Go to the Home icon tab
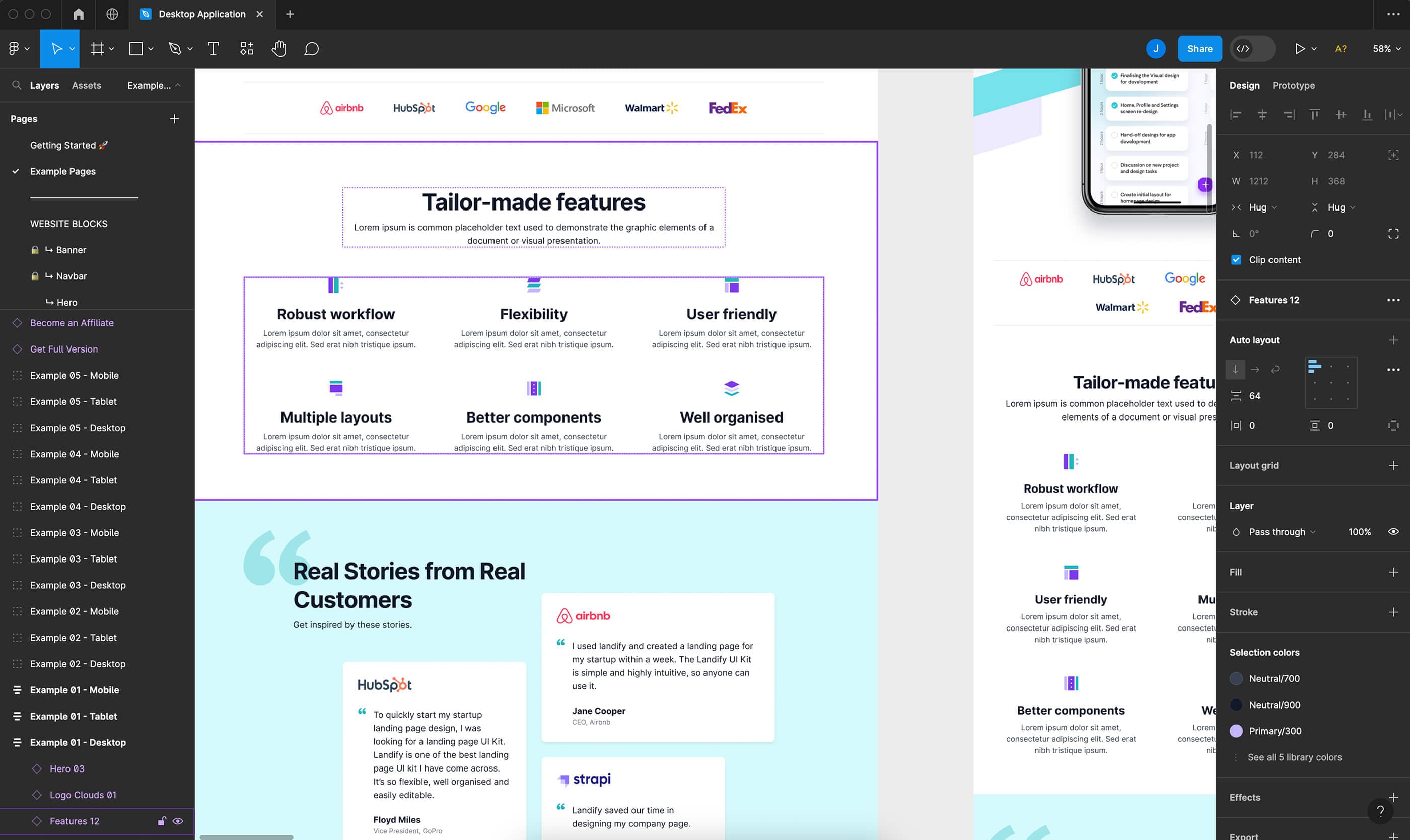The image size is (1410, 840). pos(79,14)
